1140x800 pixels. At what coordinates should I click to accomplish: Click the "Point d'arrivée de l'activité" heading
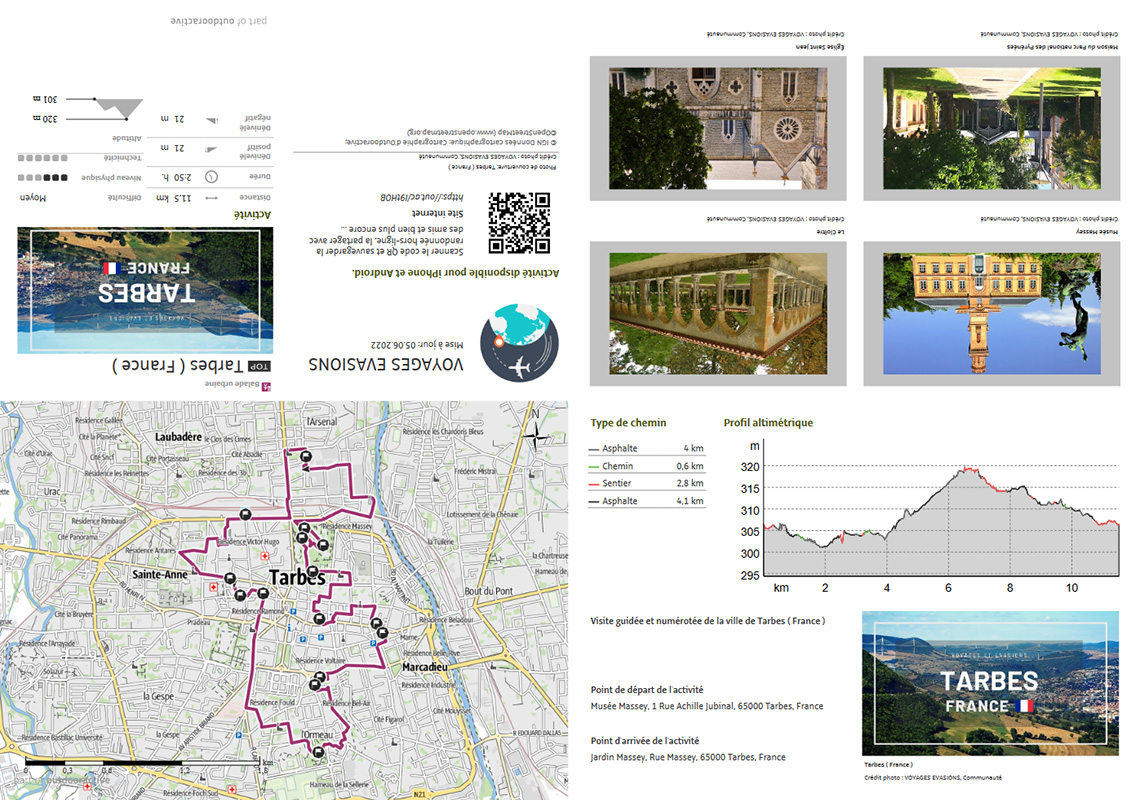click(645, 740)
